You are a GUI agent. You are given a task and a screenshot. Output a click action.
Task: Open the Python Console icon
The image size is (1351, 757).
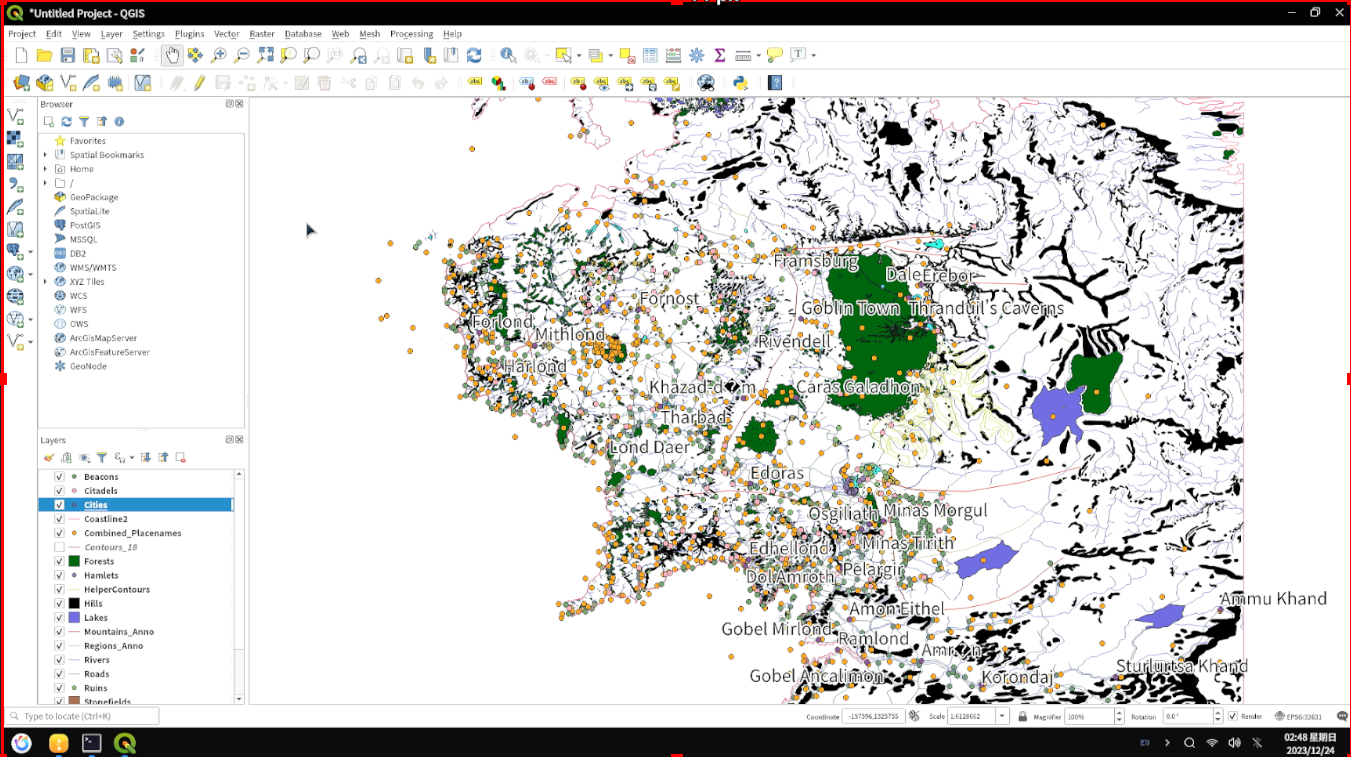tap(741, 83)
